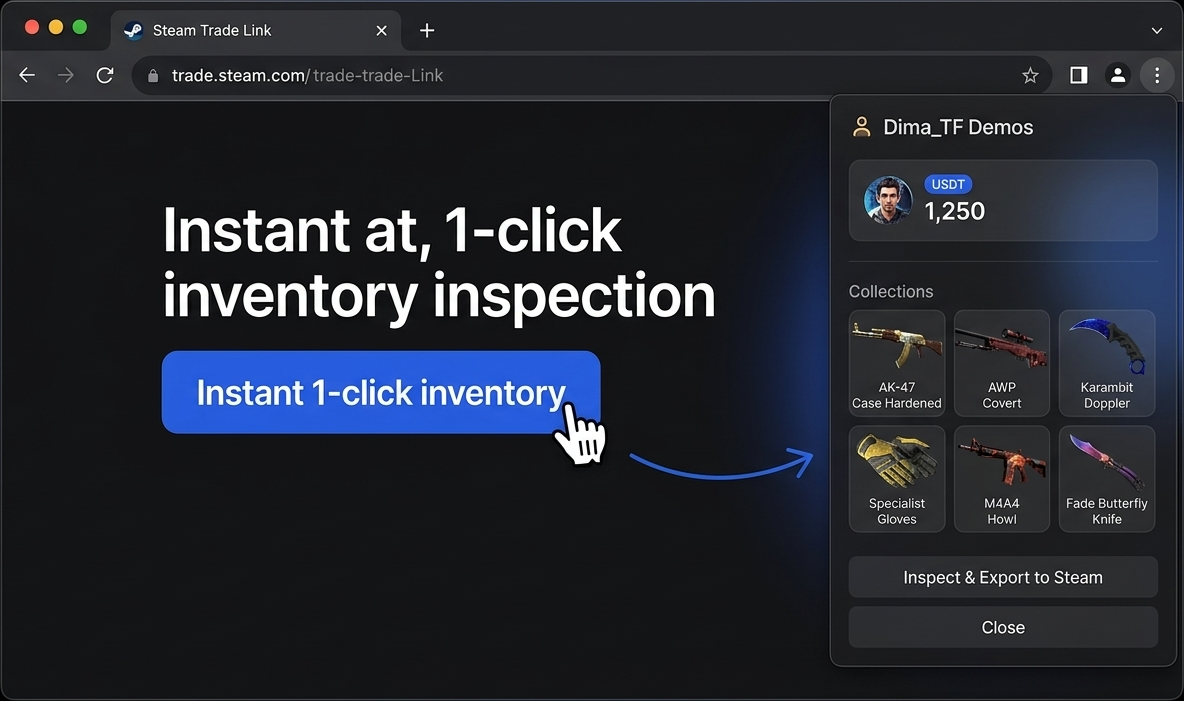Bookmark page with the star icon
Viewport: 1184px width, 701px height.
(1030, 75)
